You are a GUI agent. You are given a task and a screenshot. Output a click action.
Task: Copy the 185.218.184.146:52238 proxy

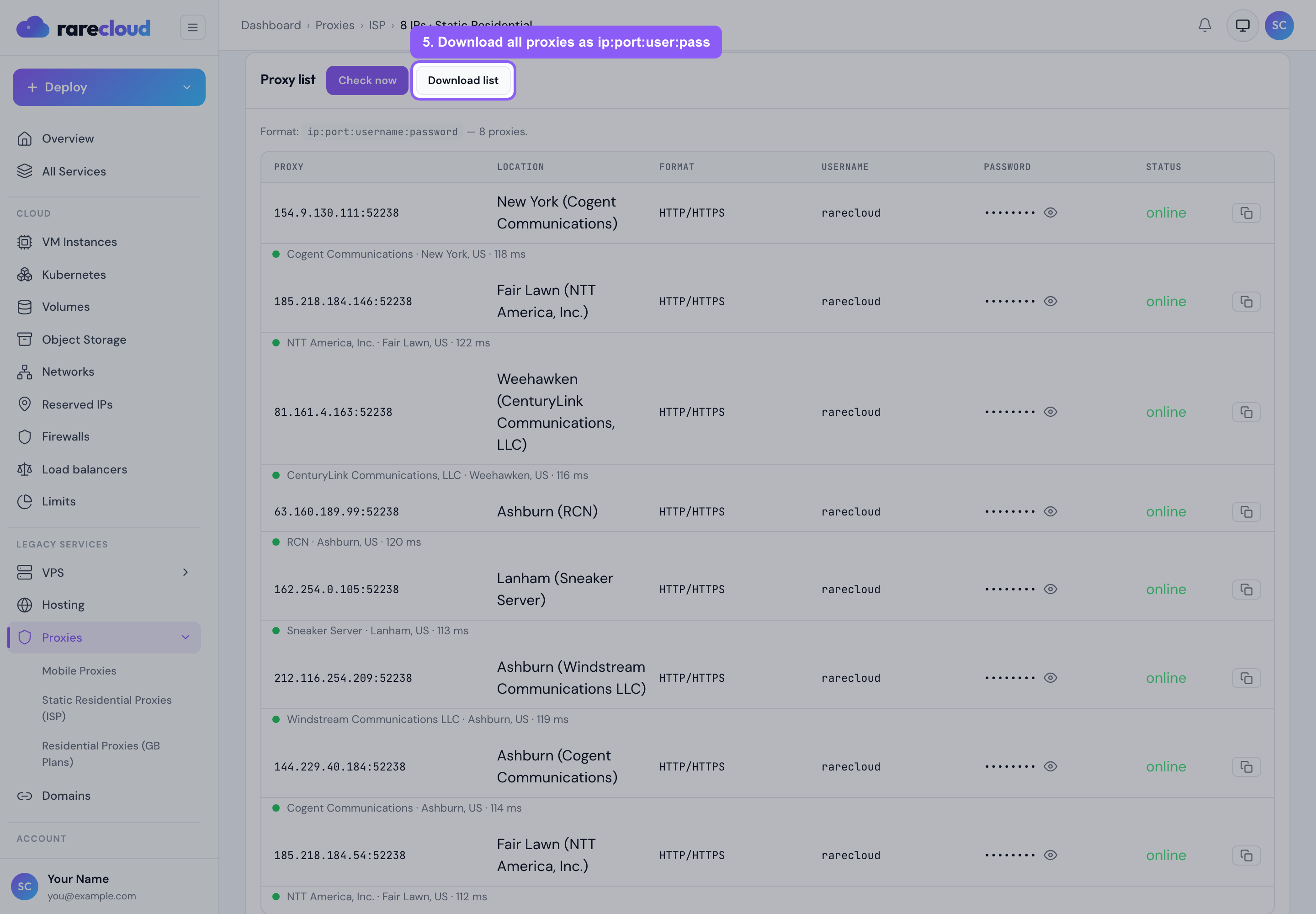coord(1246,302)
